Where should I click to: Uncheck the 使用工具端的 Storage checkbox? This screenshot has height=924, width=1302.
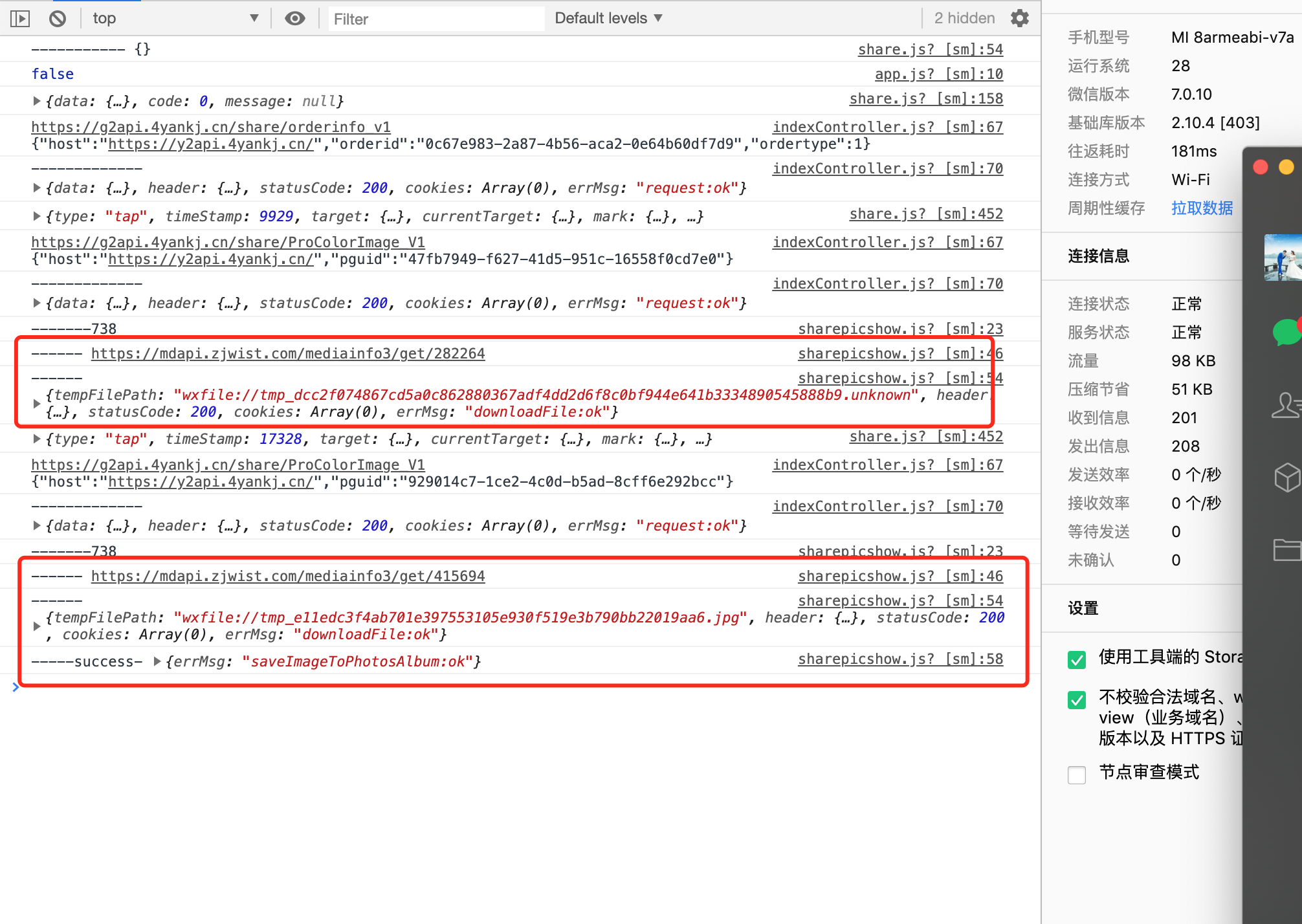tap(1077, 659)
